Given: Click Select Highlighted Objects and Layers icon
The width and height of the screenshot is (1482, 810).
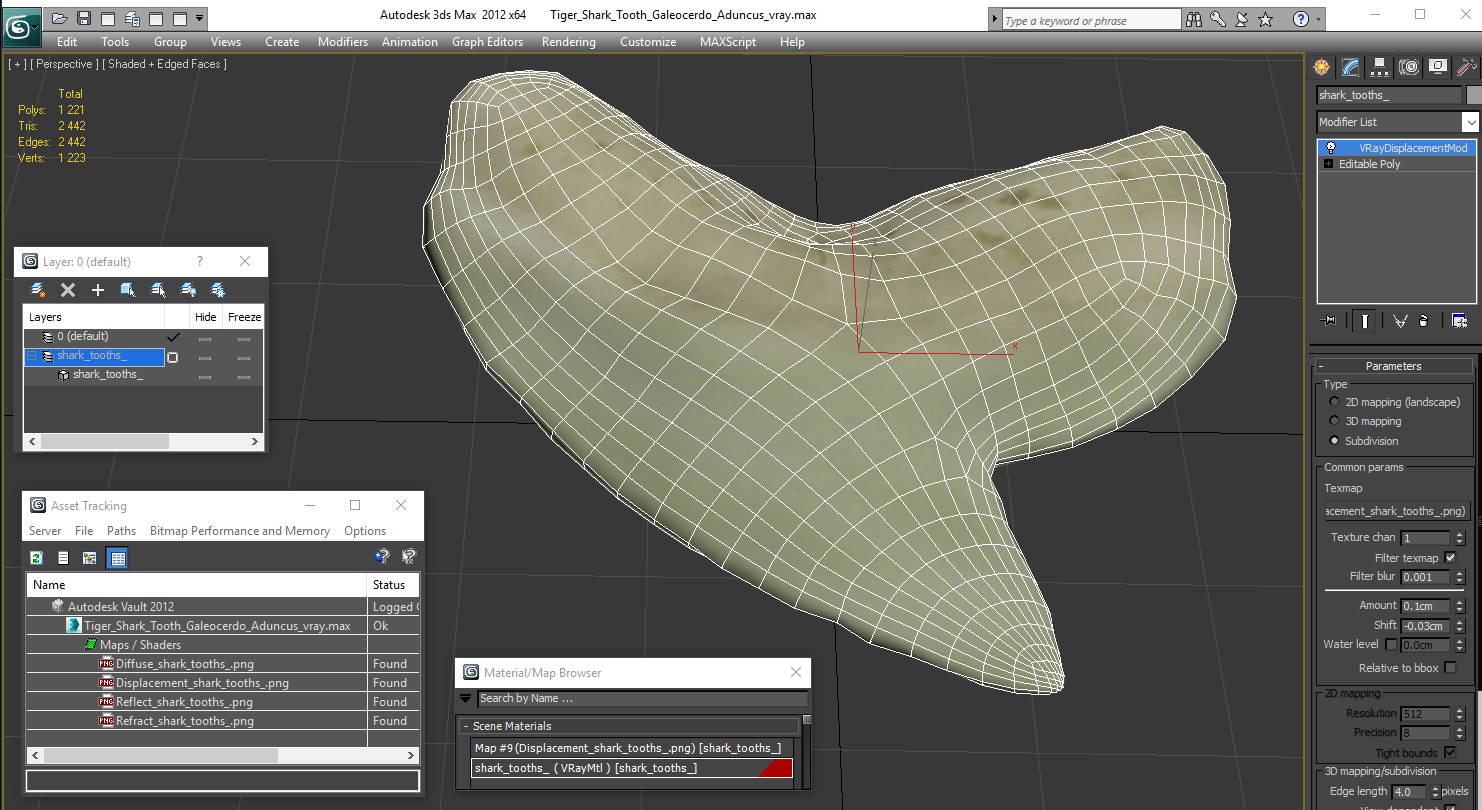Looking at the screenshot, I should (x=128, y=290).
